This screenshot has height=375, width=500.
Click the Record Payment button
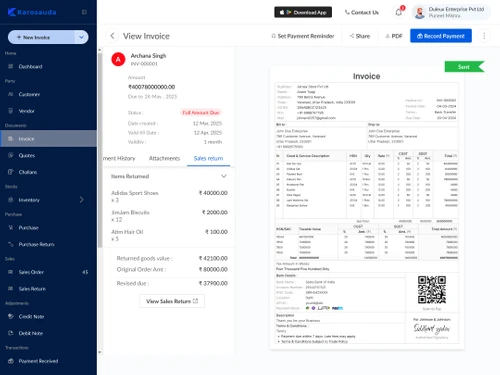pos(441,36)
